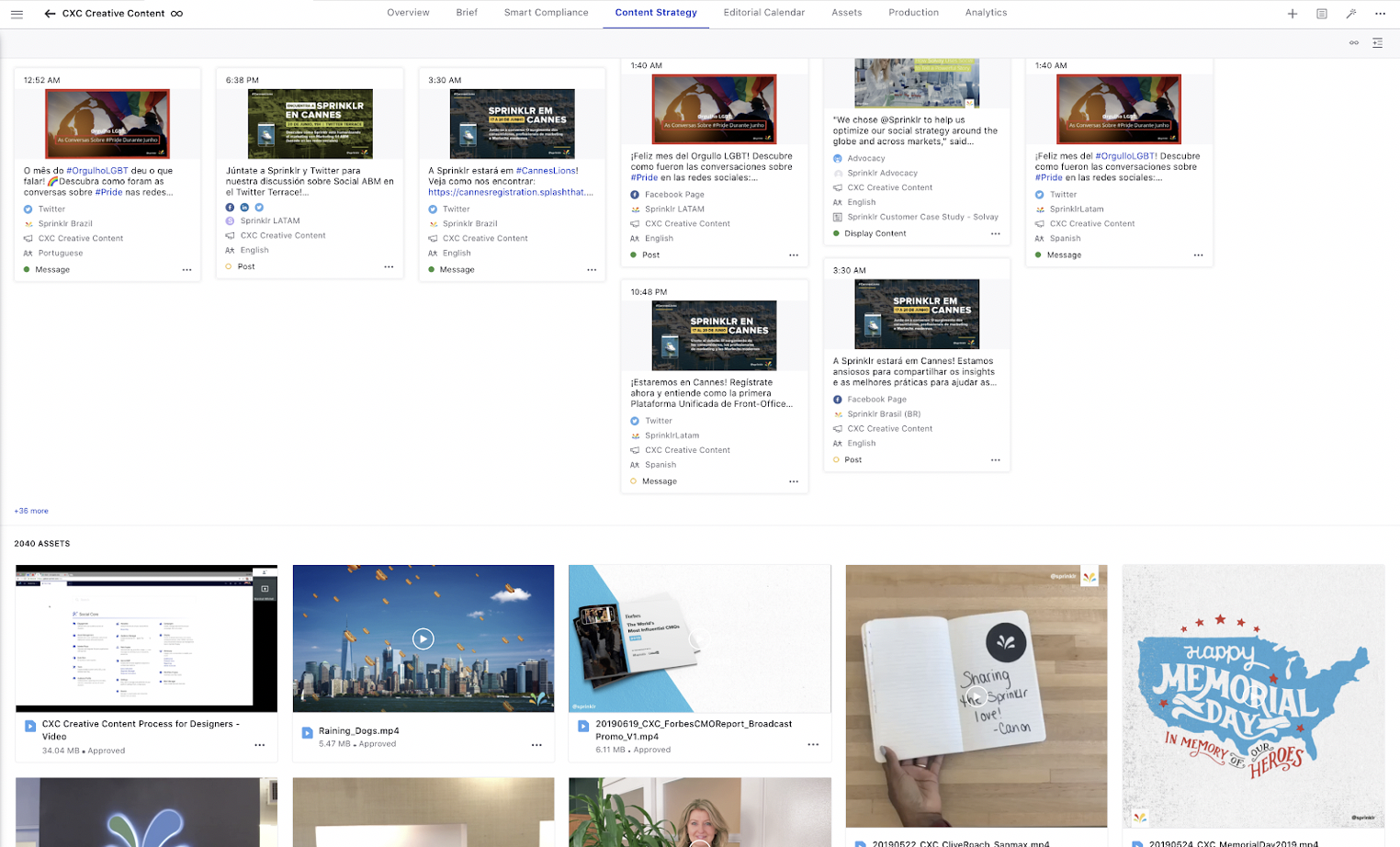Open the Happy Memorial Day asset image
This screenshot has width=1400, height=847.
click(x=1253, y=696)
